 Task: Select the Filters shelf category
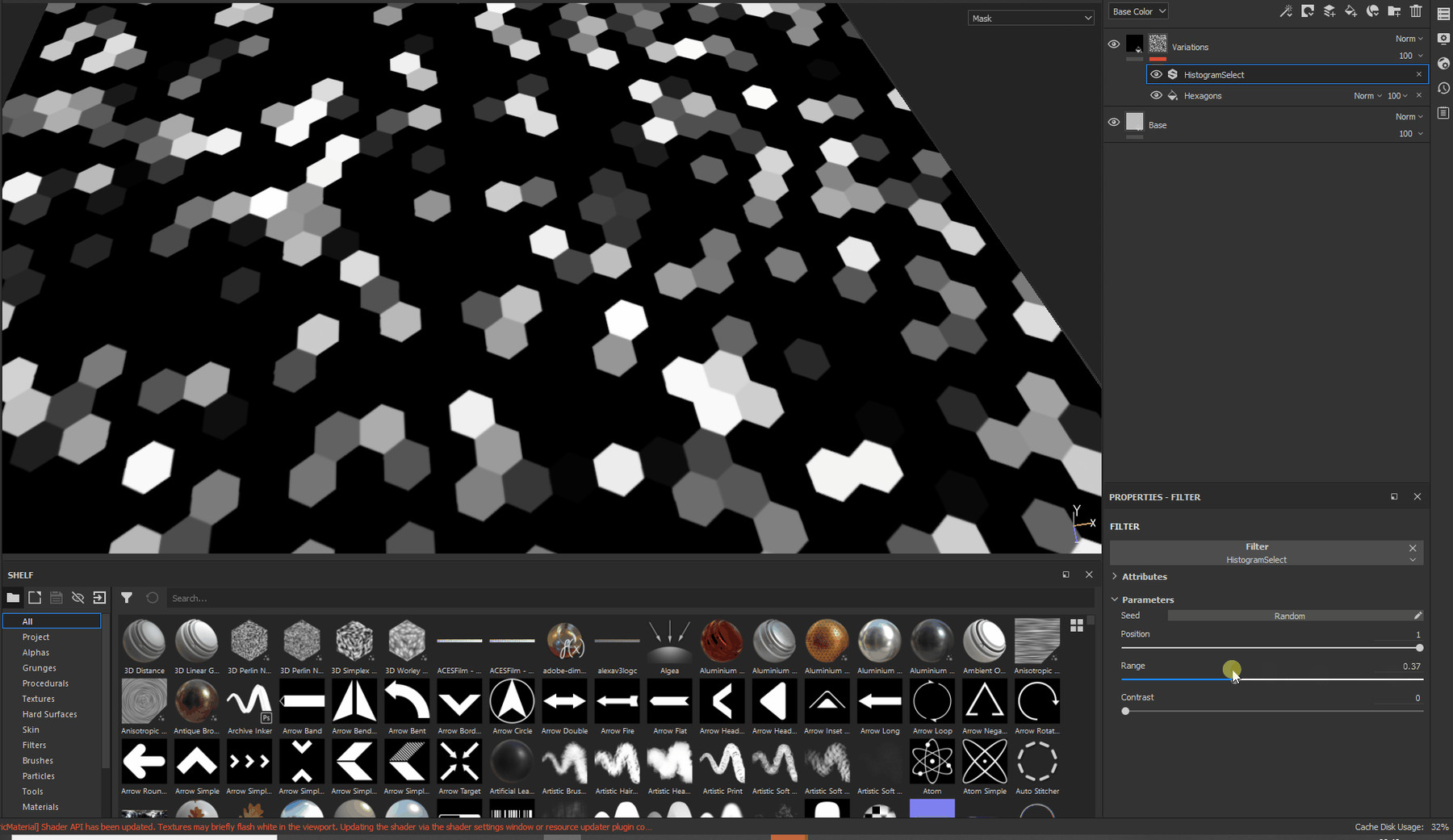click(x=34, y=745)
